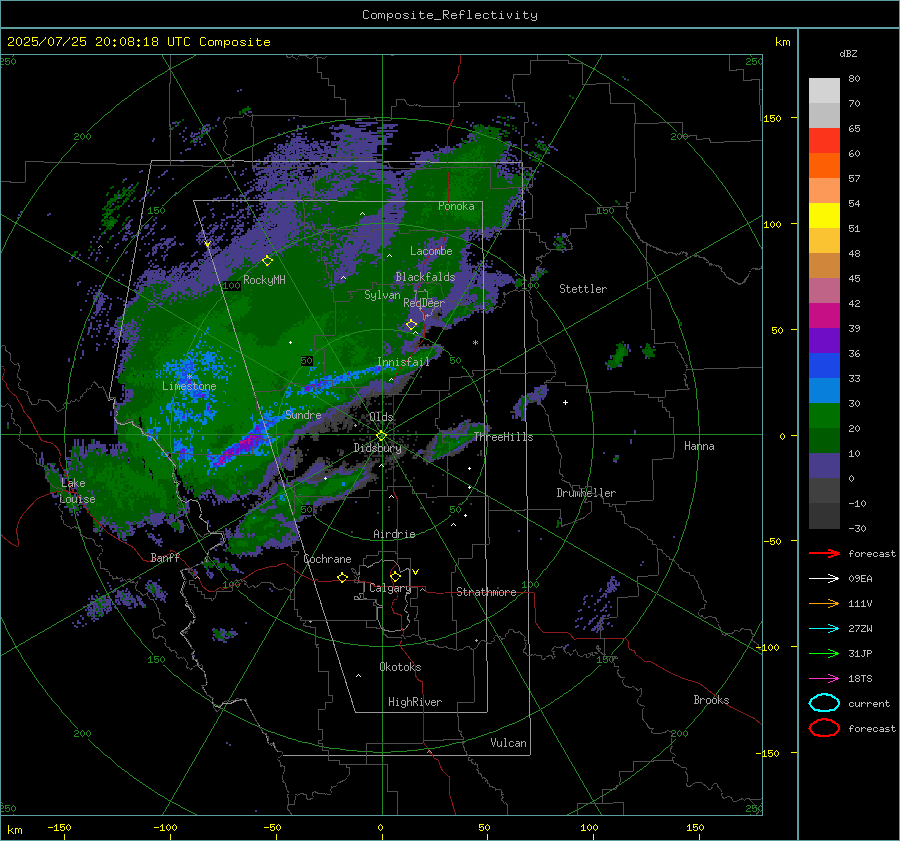The height and width of the screenshot is (841, 900).
Task: Click the light blue 30-33 dBZ swatch
Action: [x=824, y=390]
